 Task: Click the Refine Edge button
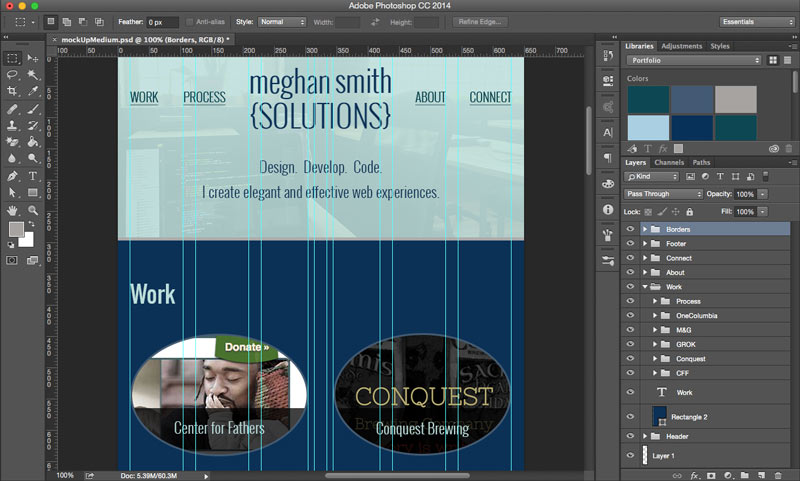point(480,22)
